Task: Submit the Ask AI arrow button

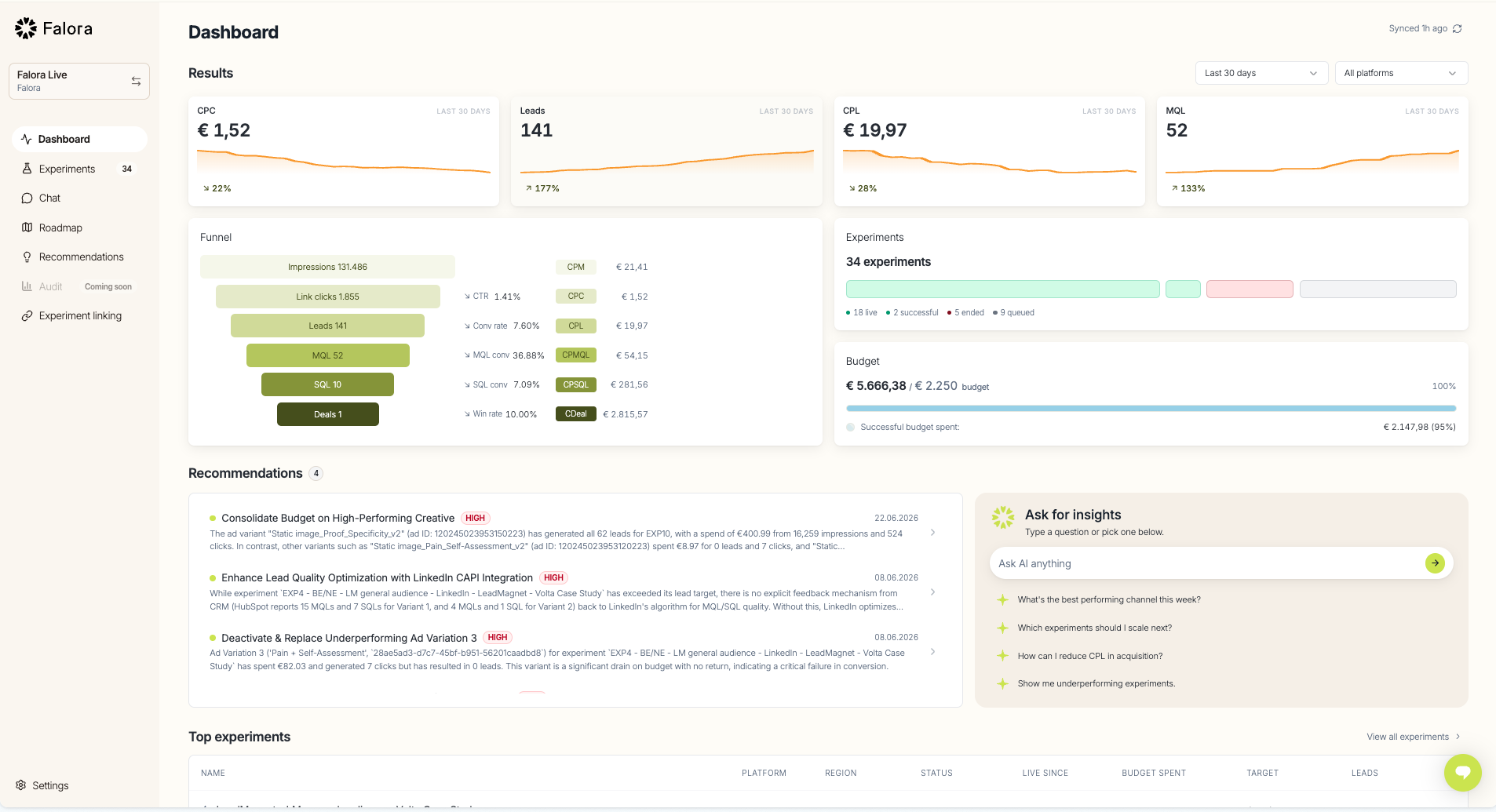Action: (1435, 563)
